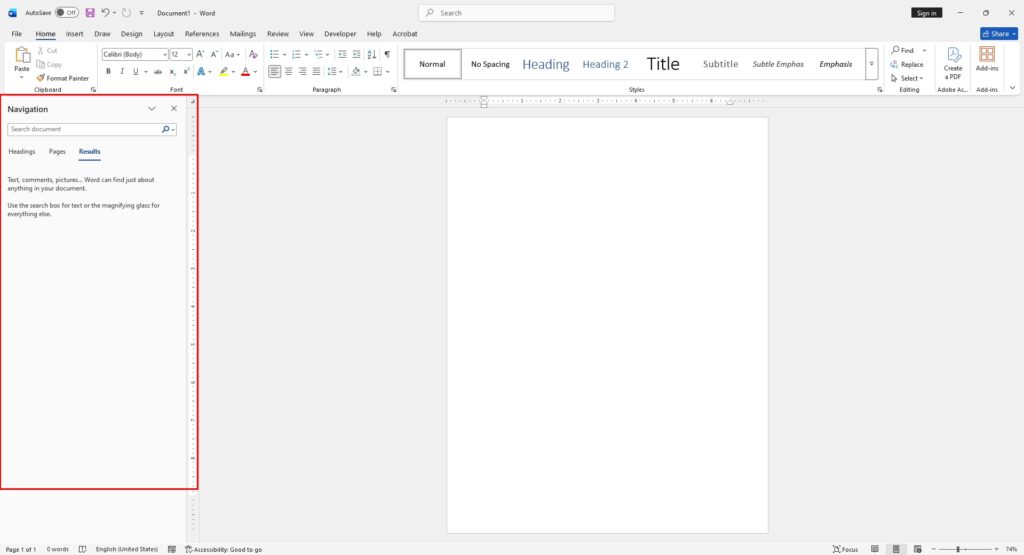This screenshot has width=1024, height=555.
Task: Toggle Italic formatting
Action: pyautogui.click(x=121, y=72)
